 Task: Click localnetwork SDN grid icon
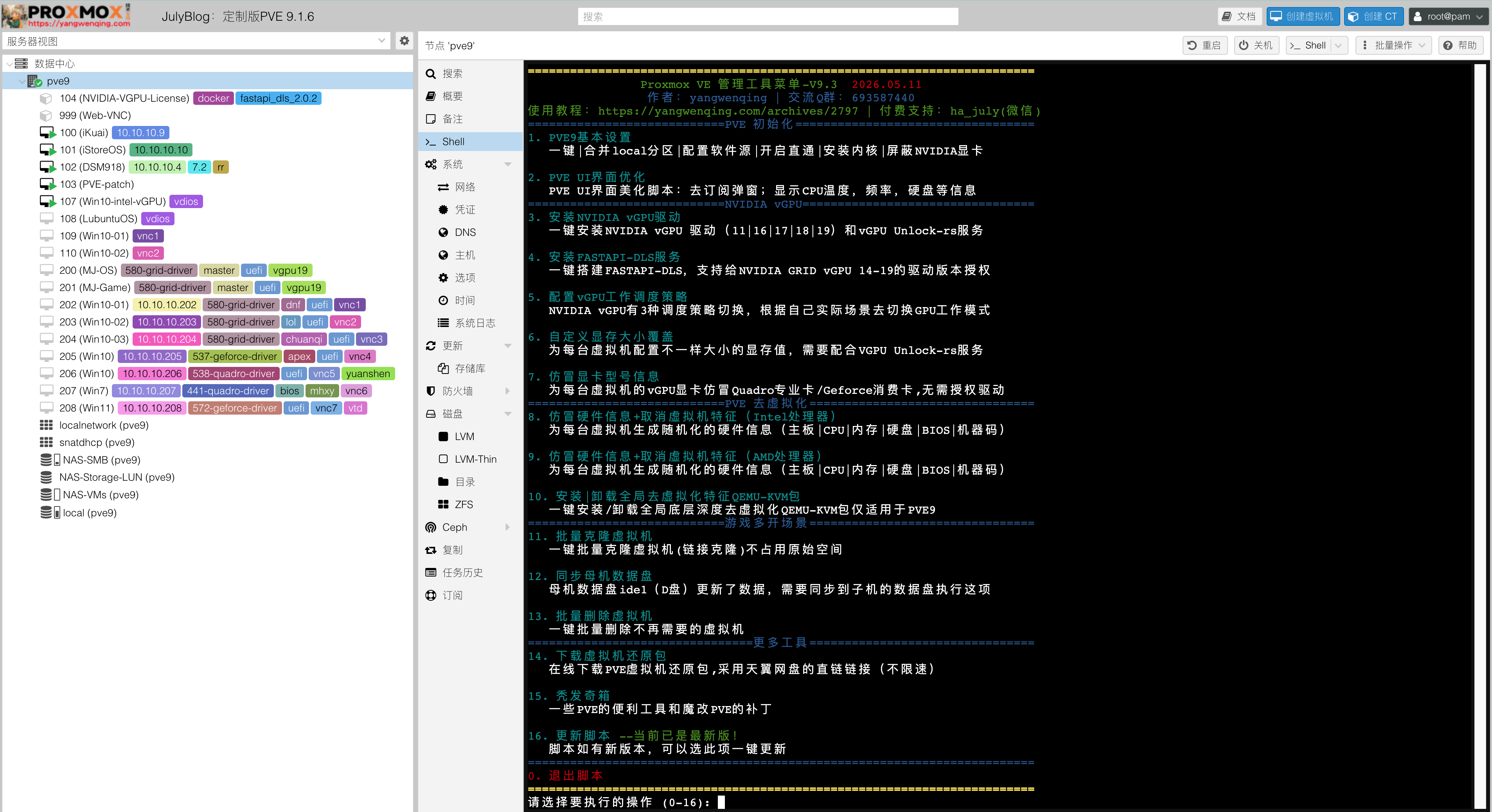click(46, 425)
